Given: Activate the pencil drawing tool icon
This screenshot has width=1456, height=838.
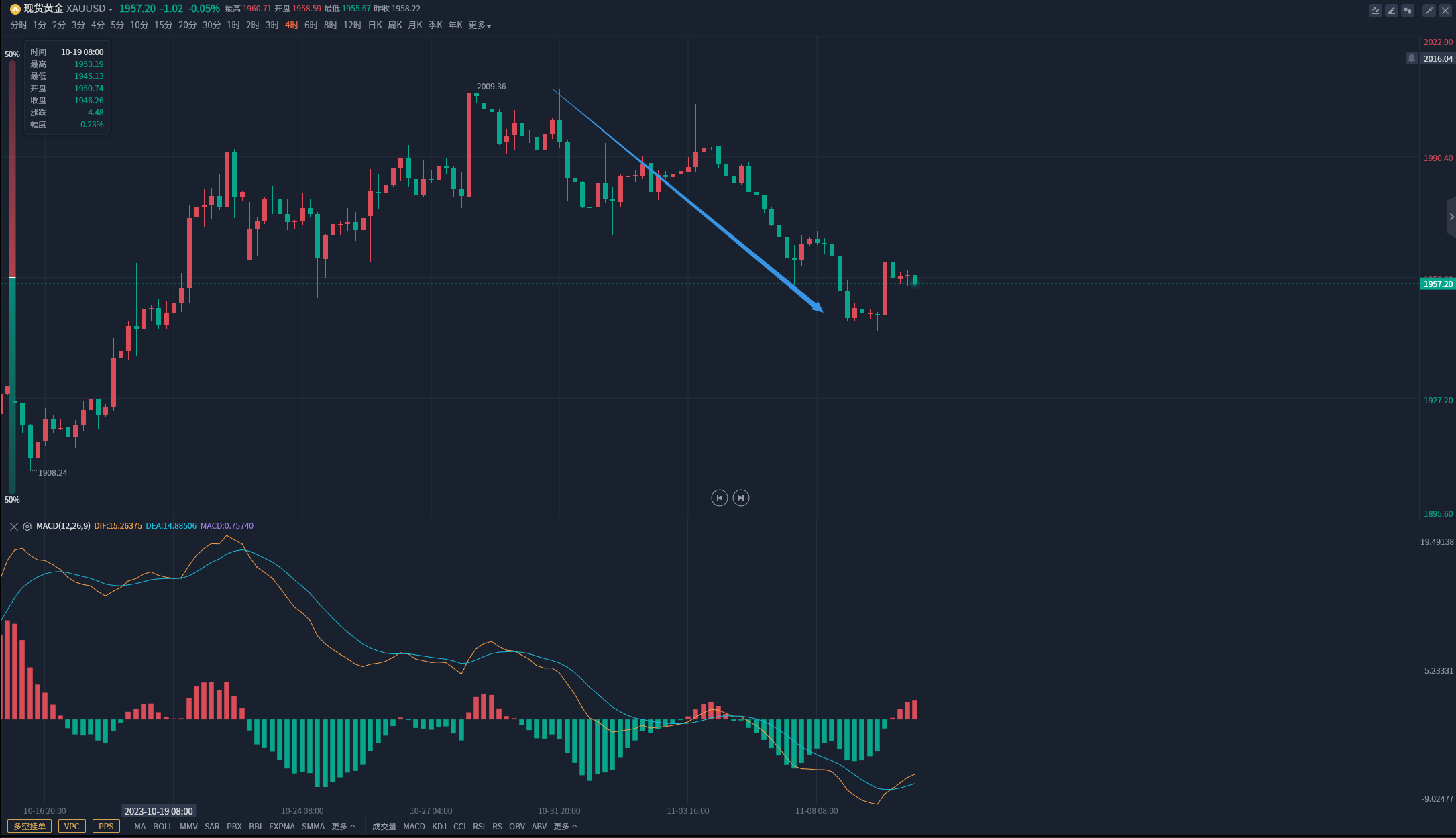Looking at the screenshot, I should pos(1392,10).
